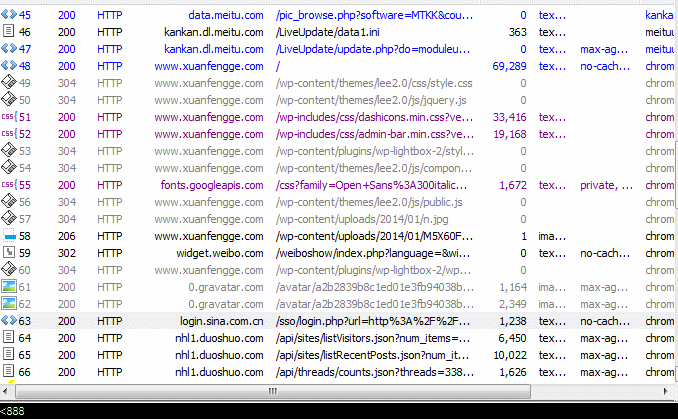Click the CSS icon of session 51
Viewport: 678px width, 419px height.
click(9, 117)
